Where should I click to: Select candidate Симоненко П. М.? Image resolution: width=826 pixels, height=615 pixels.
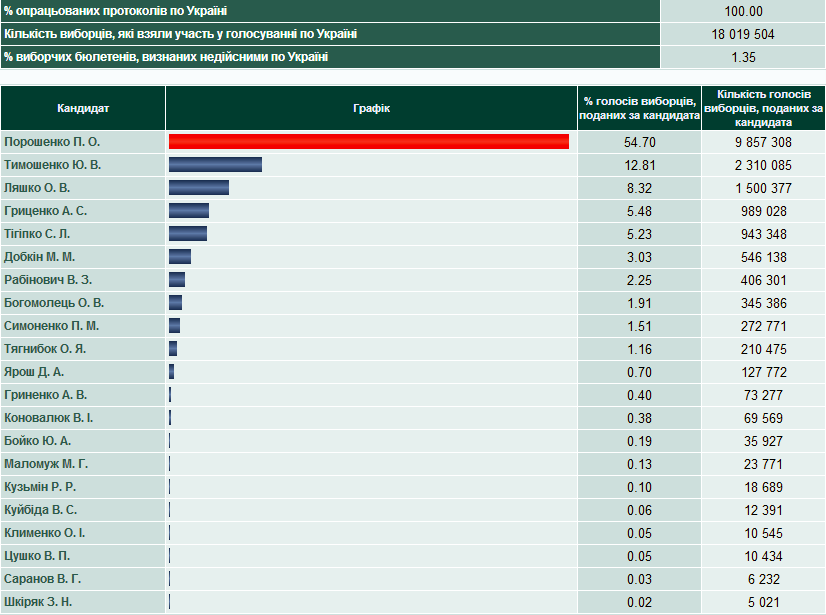pyautogui.click(x=51, y=326)
